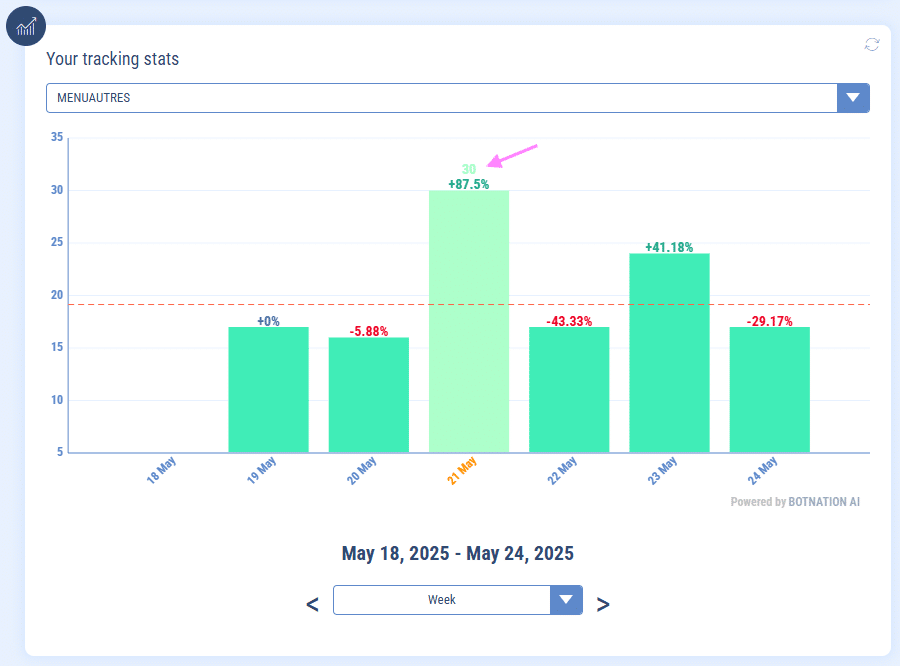This screenshot has width=900, height=666.
Task: Select the highlighted 21 May bar
Action: pyautogui.click(x=468, y=322)
